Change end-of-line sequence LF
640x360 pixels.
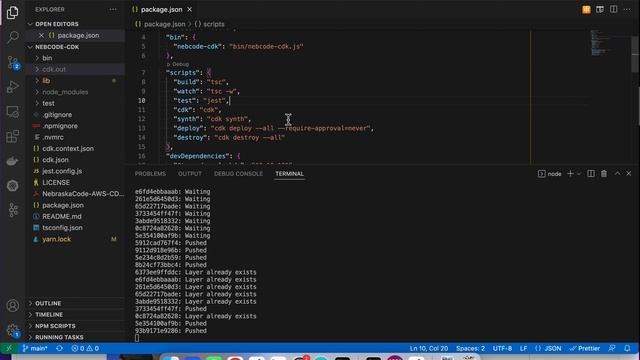[x=523, y=348]
